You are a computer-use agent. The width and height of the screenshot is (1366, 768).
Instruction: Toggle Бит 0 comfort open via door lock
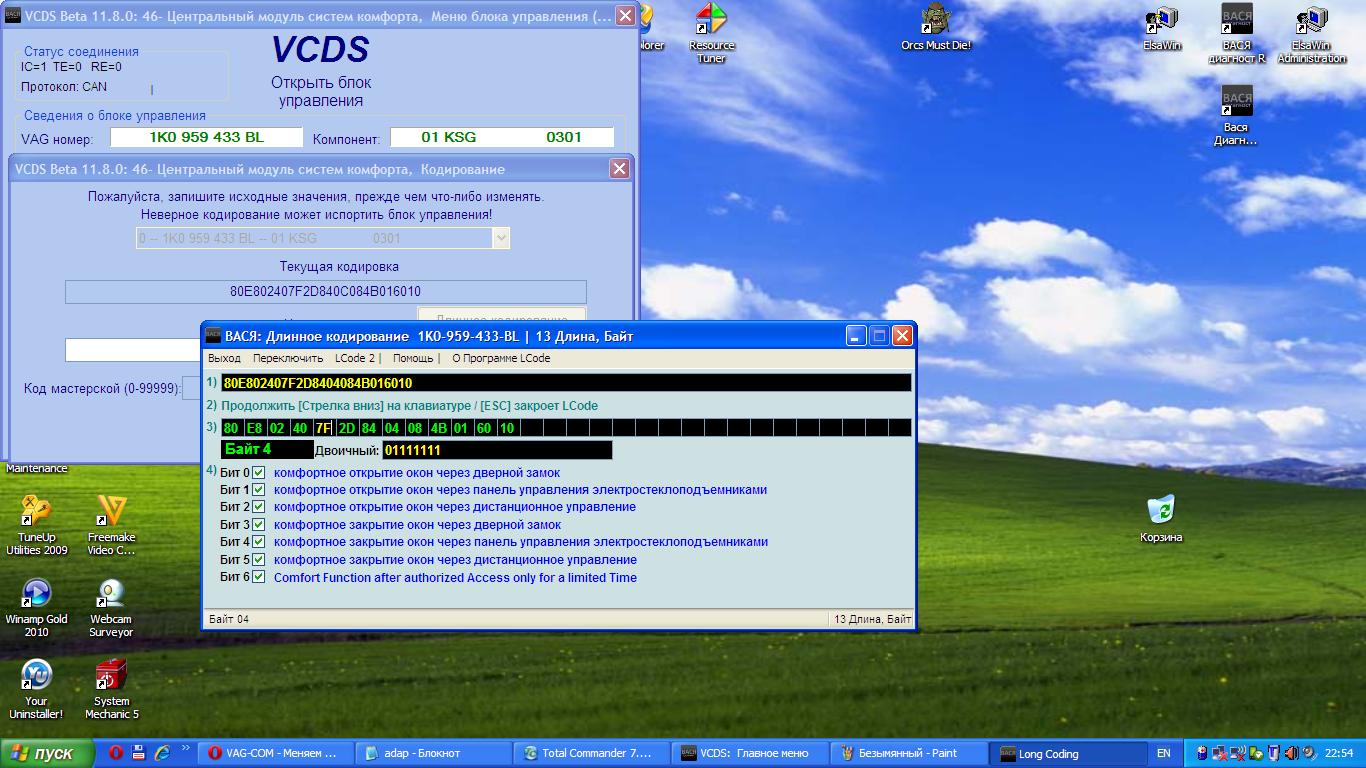click(259, 473)
